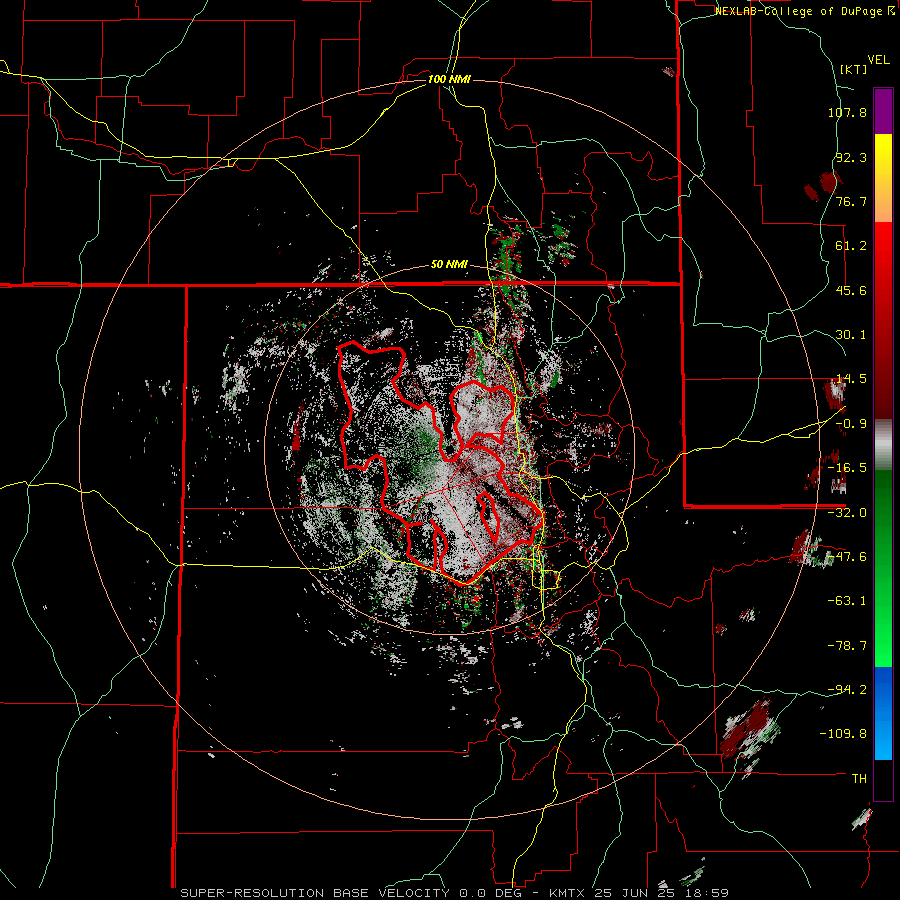Click the 'KMTX' station identifier in caption
Image resolution: width=900 pixels, height=900 pixels.
click(x=568, y=893)
